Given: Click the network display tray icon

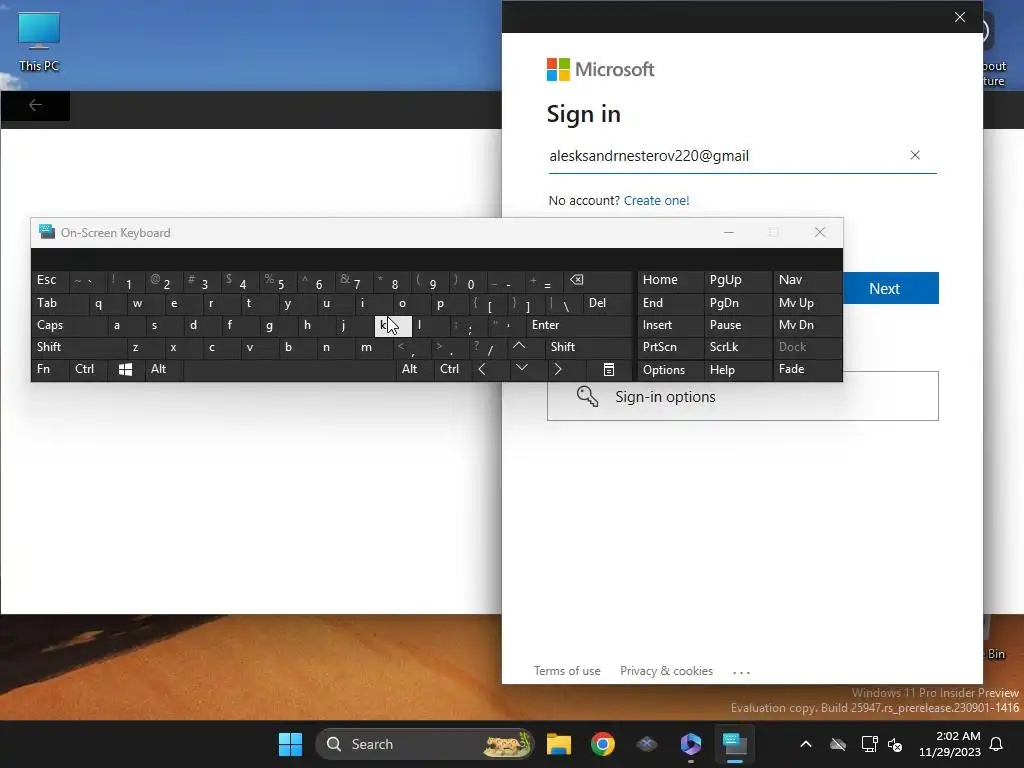Looking at the screenshot, I should pyautogui.click(x=869, y=744).
